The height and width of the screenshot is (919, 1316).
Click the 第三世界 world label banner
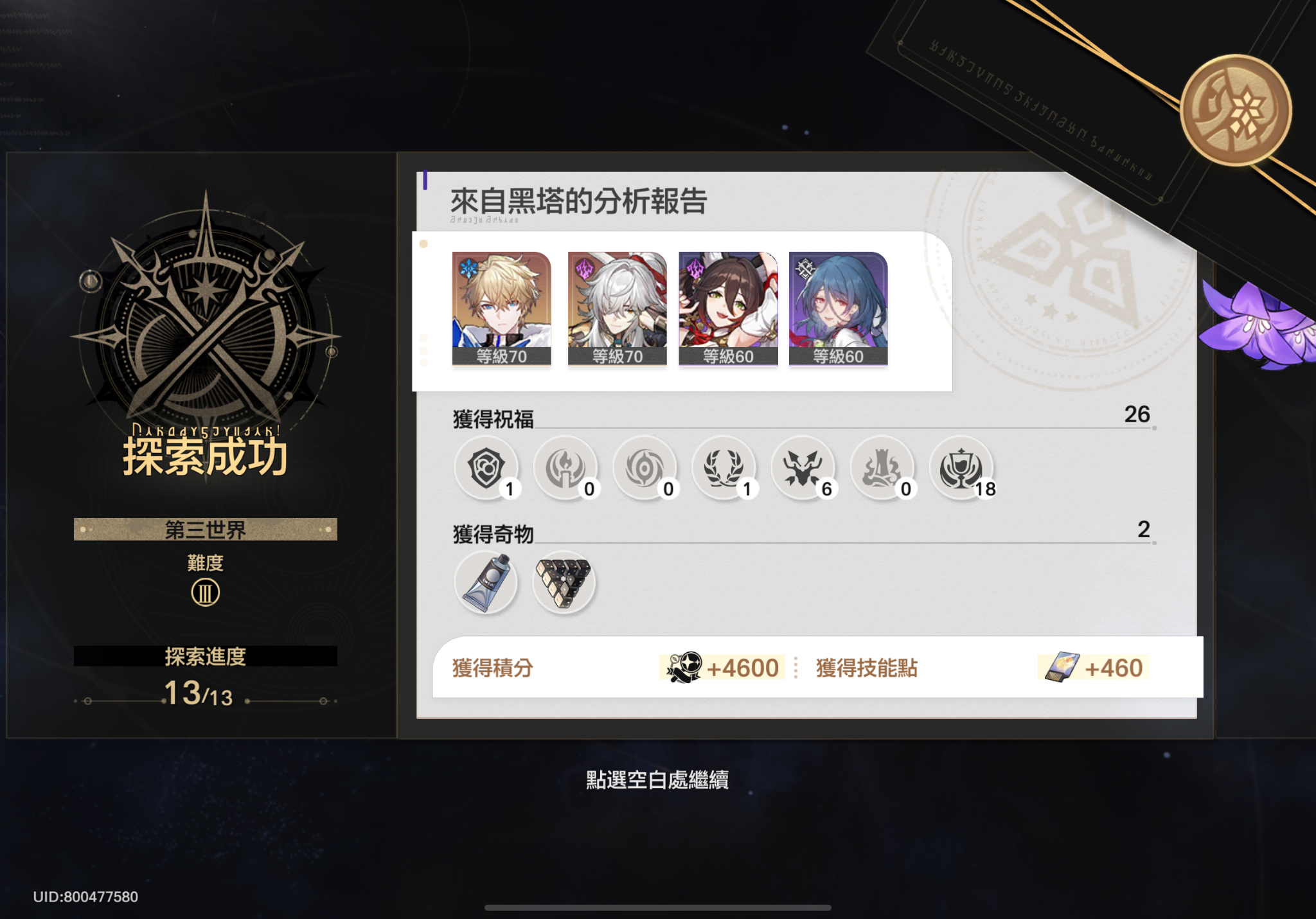[x=206, y=530]
